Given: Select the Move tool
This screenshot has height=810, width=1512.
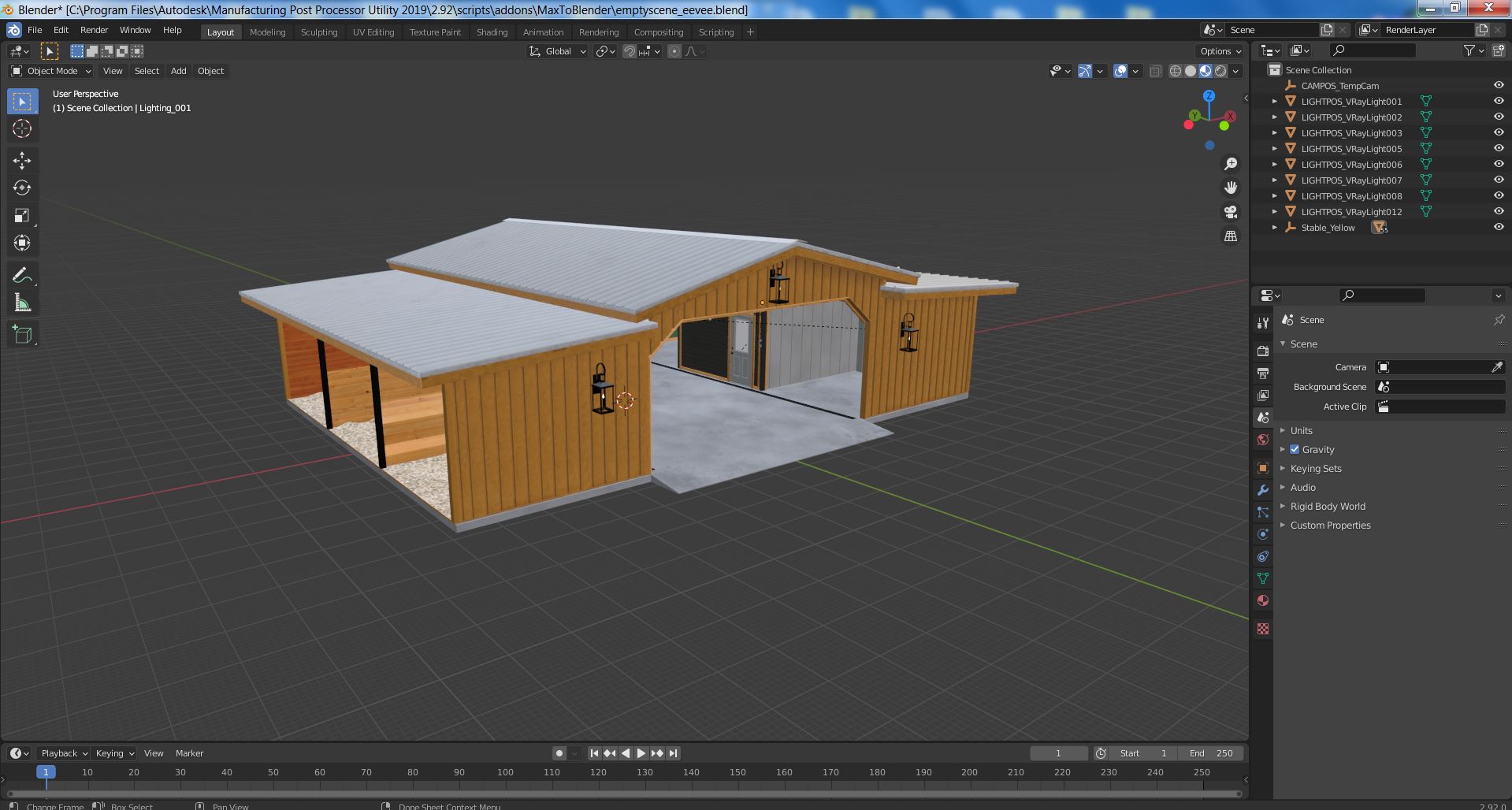Looking at the screenshot, I should click(x=22, y=161).
